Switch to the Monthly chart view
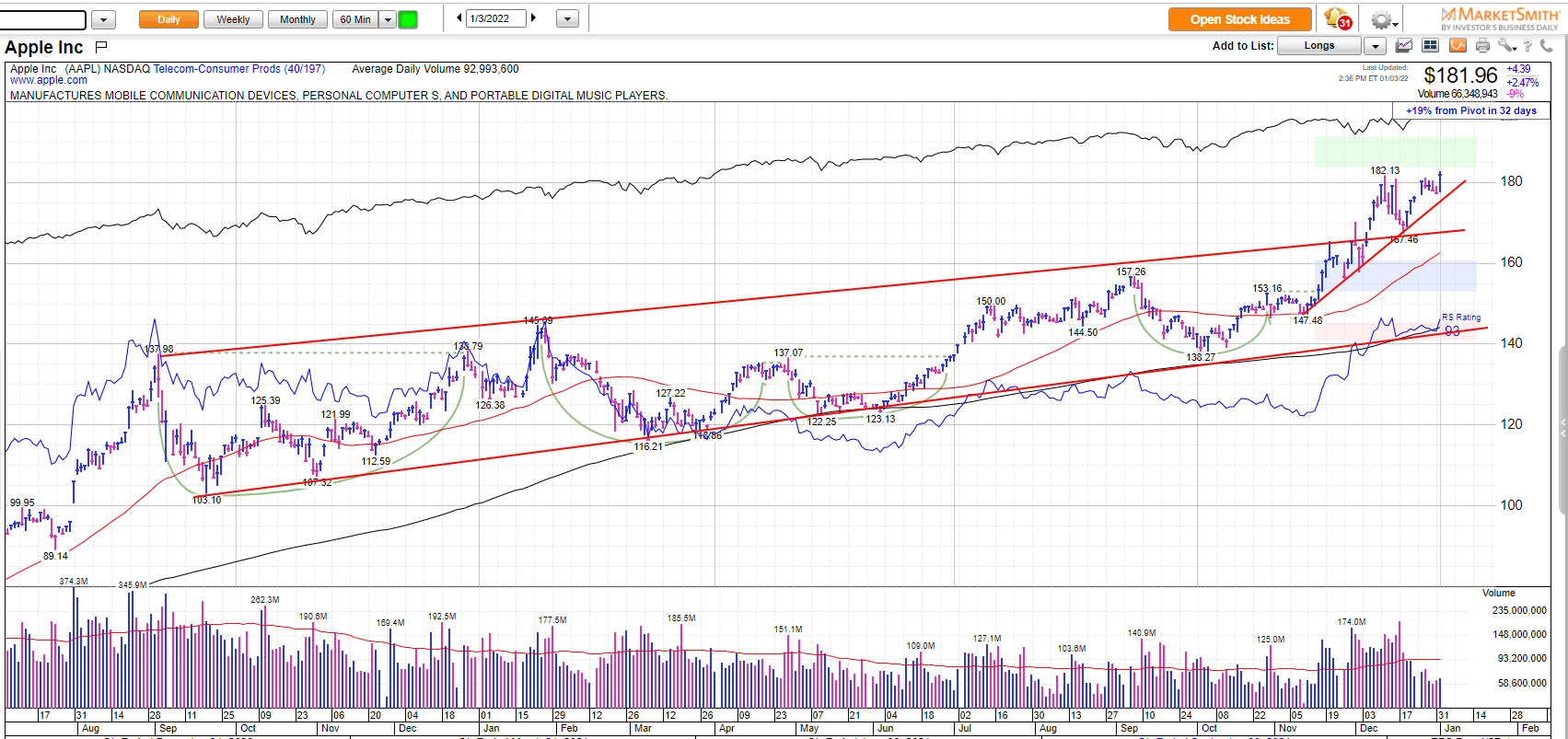 point(297,19)
